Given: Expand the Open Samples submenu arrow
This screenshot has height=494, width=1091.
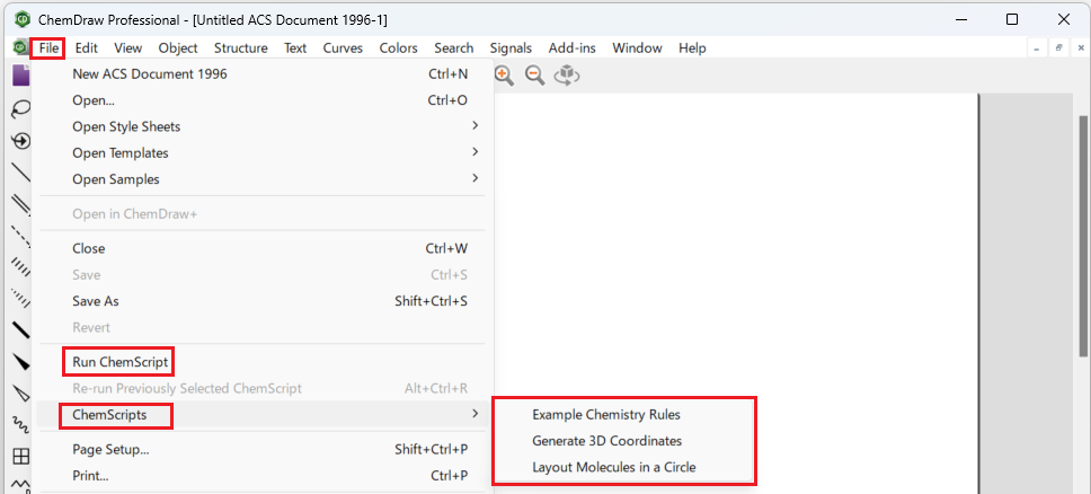Looking at the screenshot, I should tap(475, 178).
